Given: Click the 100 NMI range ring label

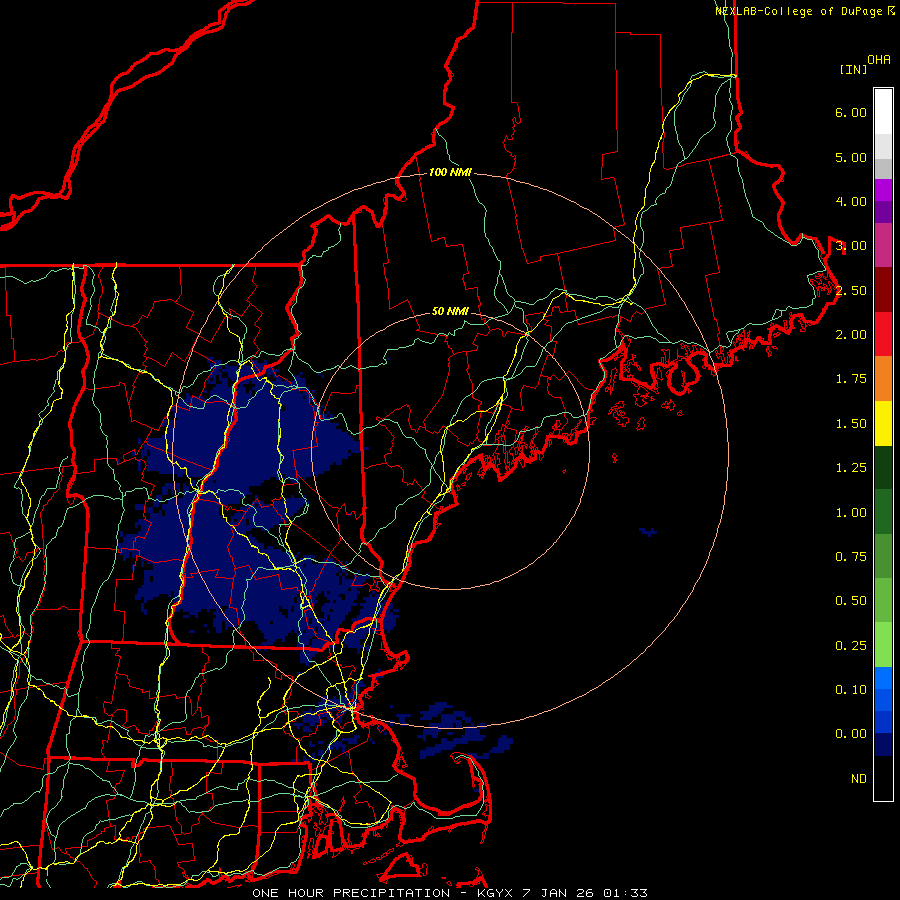Looking at the screenshot, I should click(450, 172).
